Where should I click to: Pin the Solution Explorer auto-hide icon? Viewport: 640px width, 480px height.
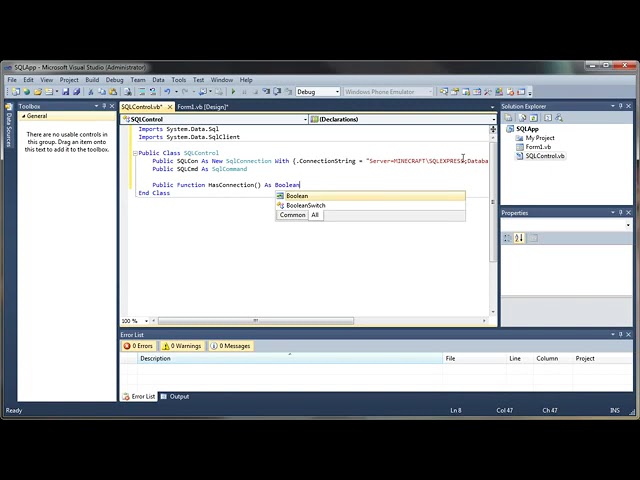620,106
